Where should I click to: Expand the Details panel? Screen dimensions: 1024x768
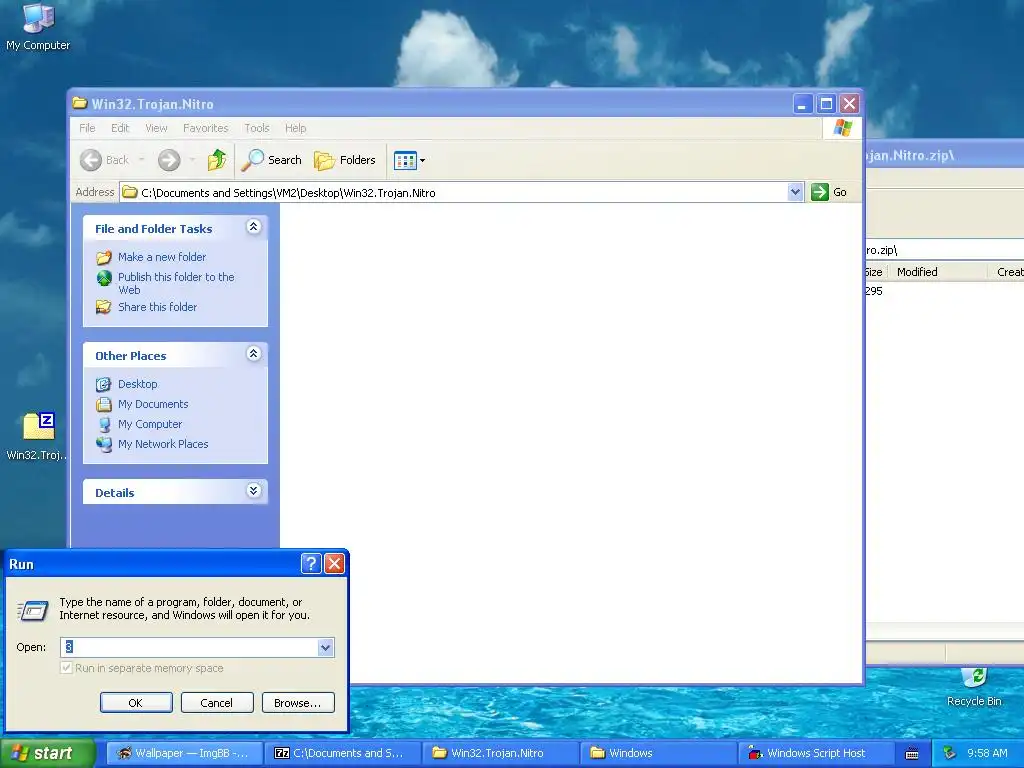(x=253, y=490)
